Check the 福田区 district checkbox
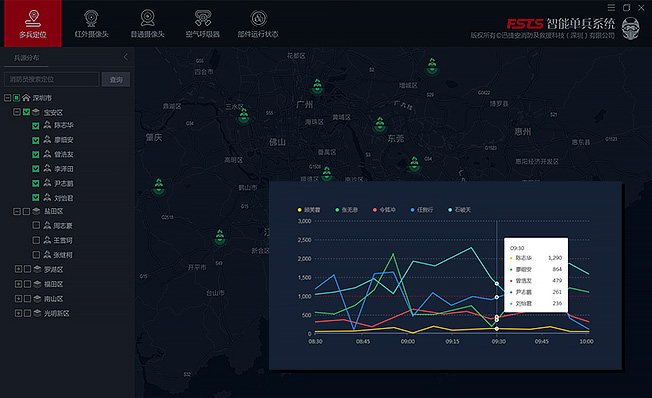Viewport: 652px width, 398px height. (27, 284)
